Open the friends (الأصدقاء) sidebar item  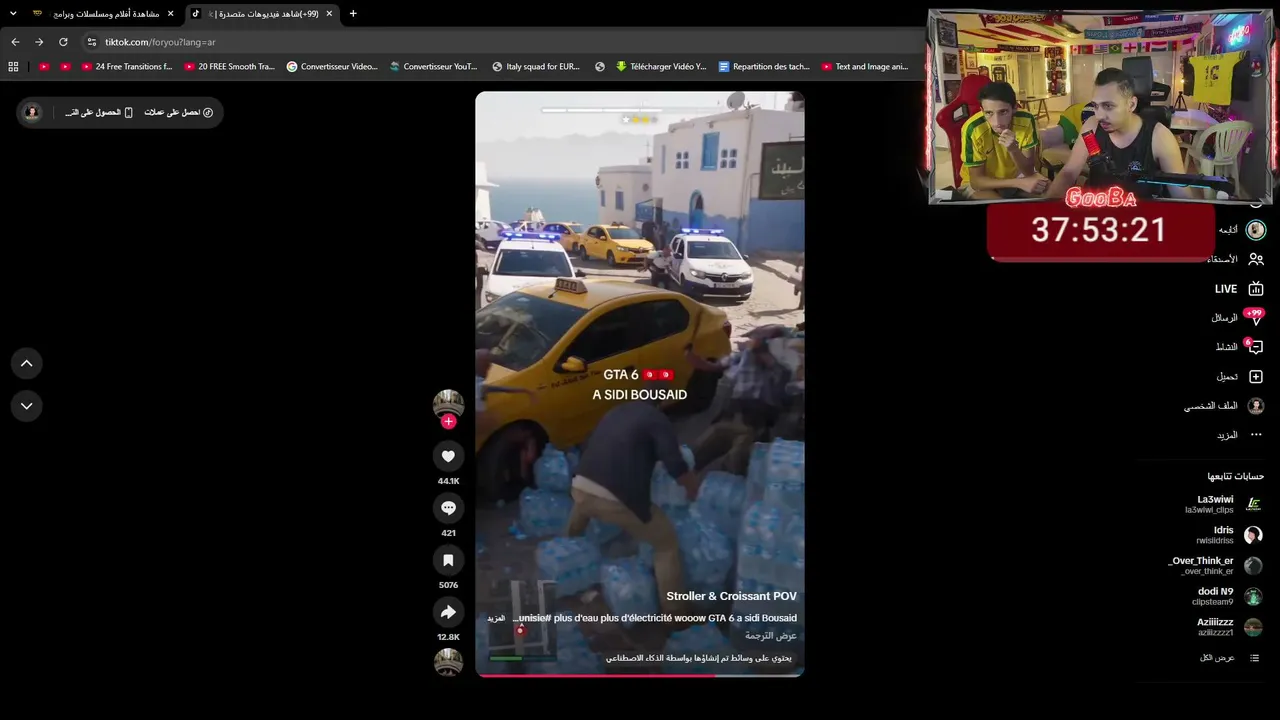pyautogui.click(x=1235, y=259)
